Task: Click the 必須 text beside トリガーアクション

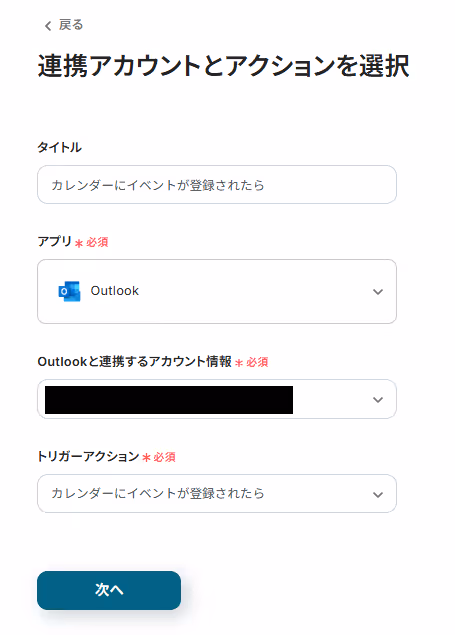Action: click(164, 457)
